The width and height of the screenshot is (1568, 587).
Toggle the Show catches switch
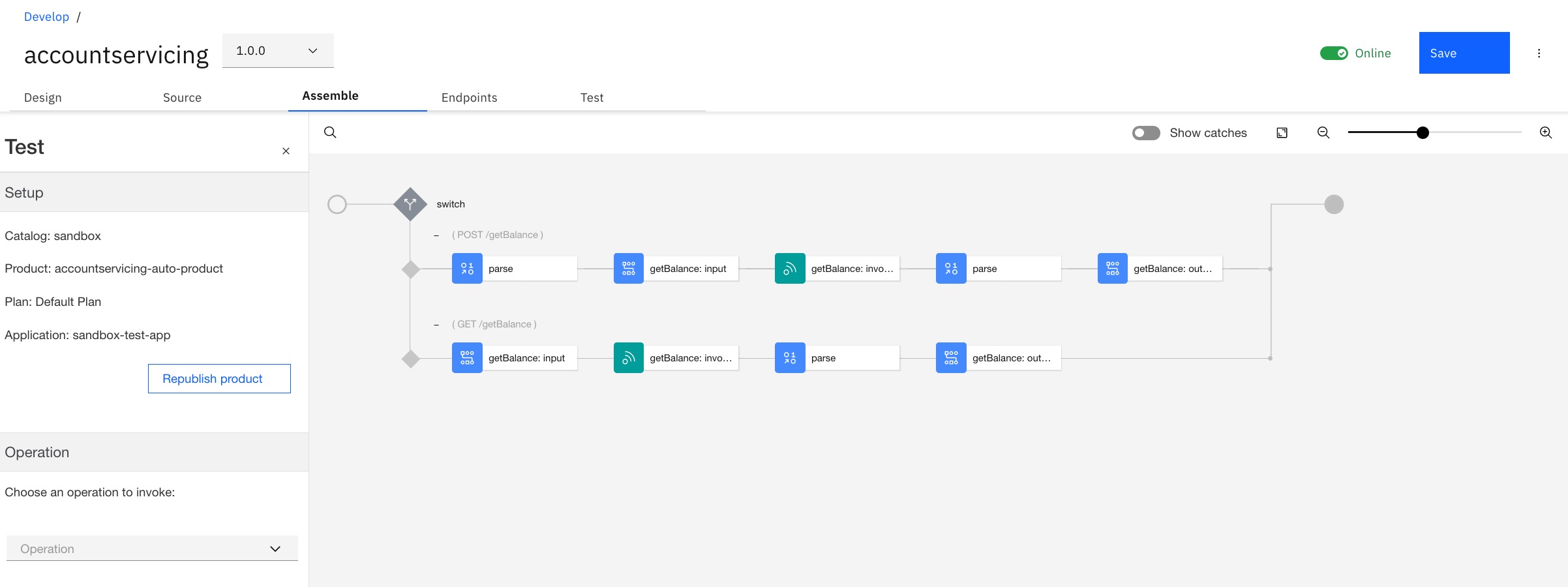1146,133
